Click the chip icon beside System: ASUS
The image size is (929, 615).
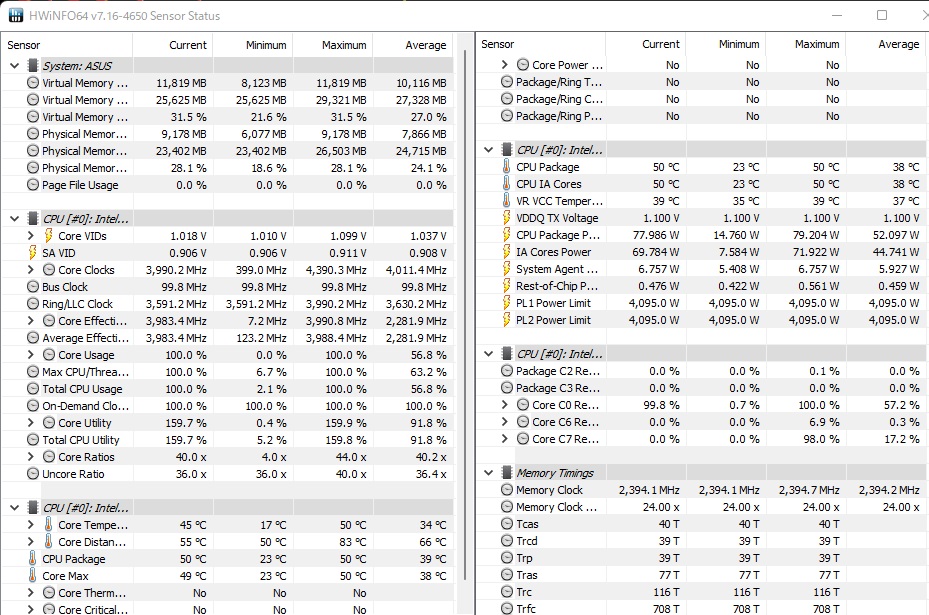click(x=33, y=66)
